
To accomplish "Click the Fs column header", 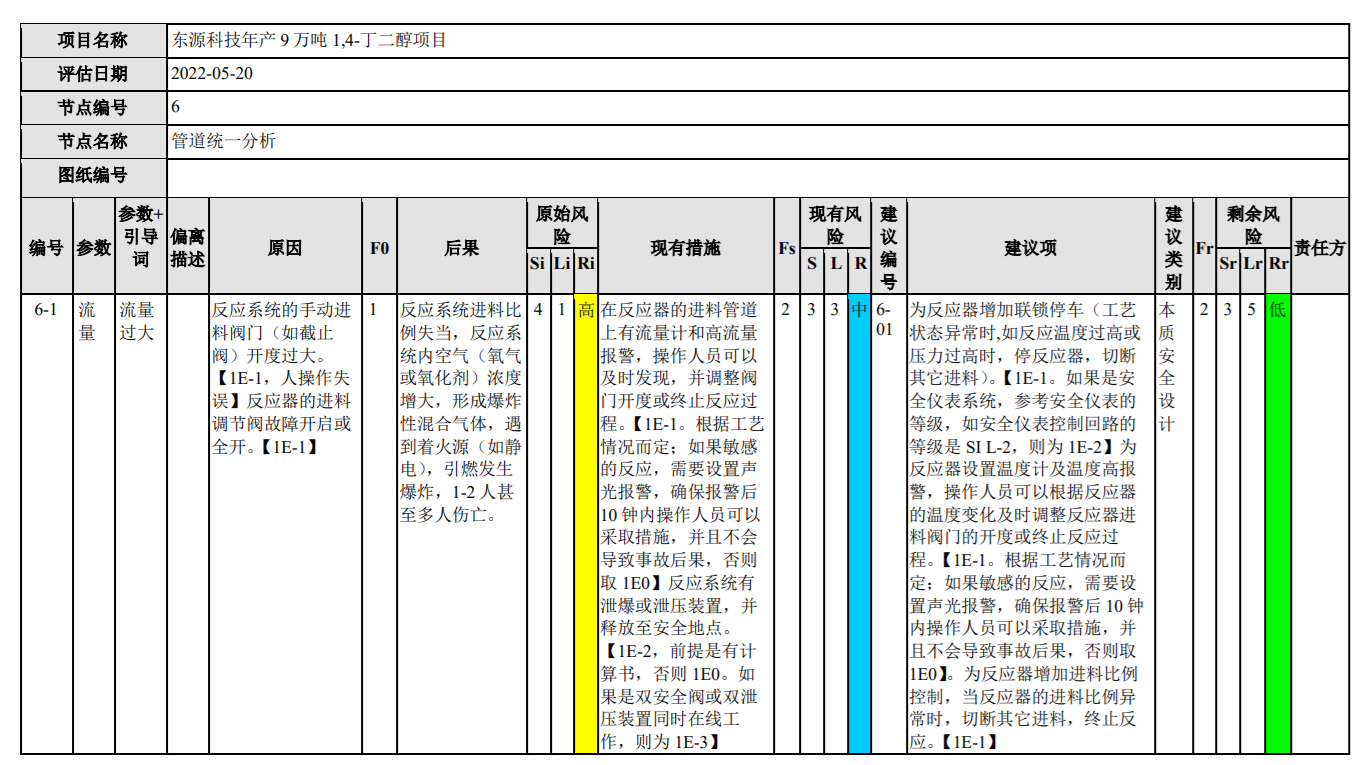I will (786, 245).
